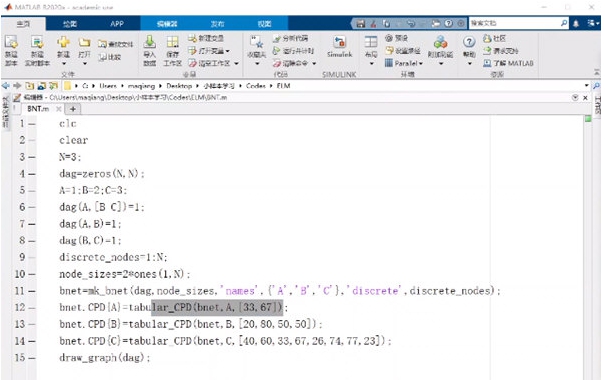Click the New Script icon
Image resolution: width=605 pixels, height=380 pixels.
tap(11, 42)
